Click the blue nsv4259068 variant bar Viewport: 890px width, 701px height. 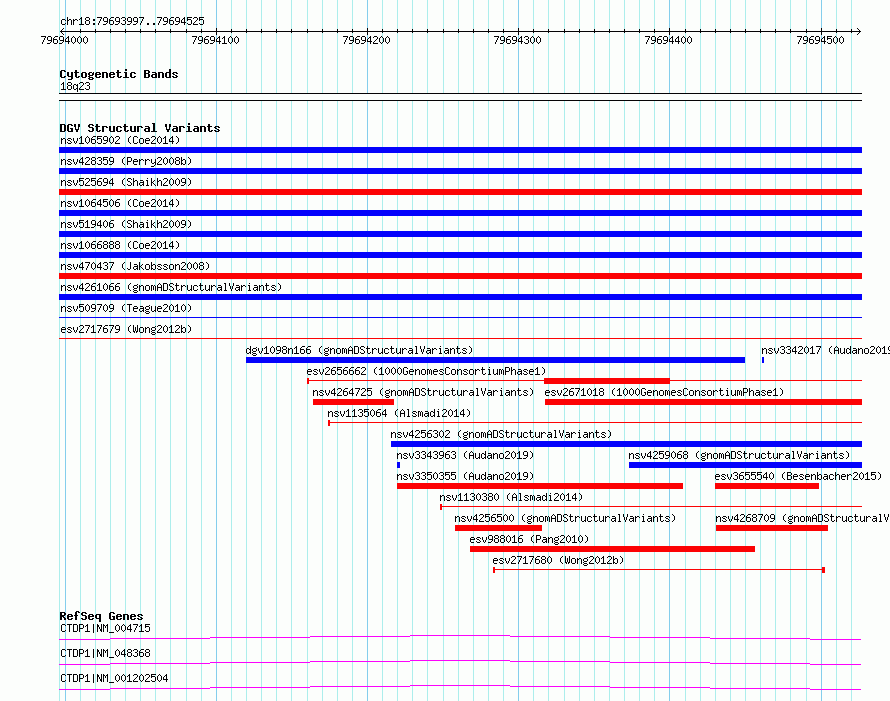point(745,465)
